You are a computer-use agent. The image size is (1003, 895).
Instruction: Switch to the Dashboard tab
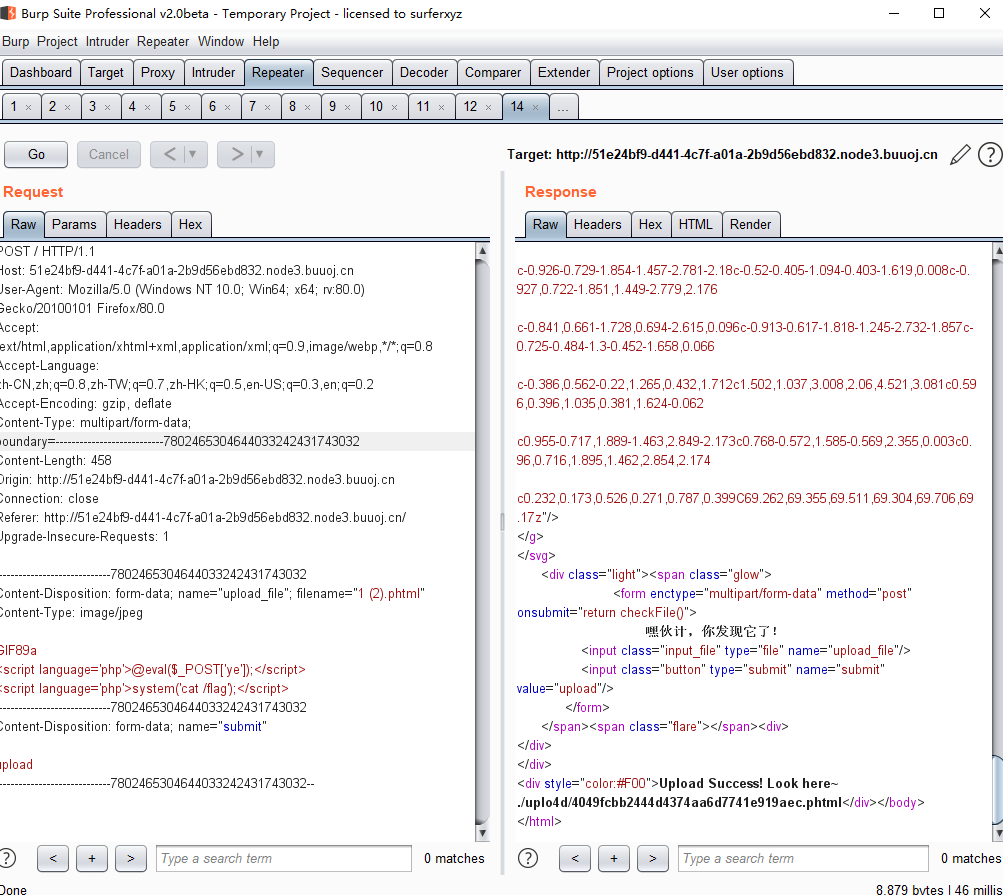(x=41, y=72)
